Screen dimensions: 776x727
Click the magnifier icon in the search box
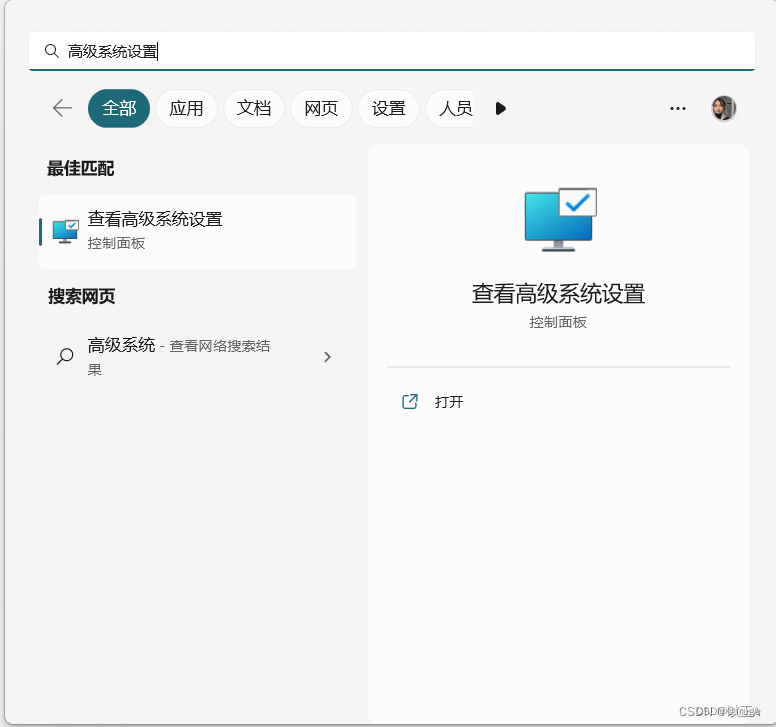[51, 51]
